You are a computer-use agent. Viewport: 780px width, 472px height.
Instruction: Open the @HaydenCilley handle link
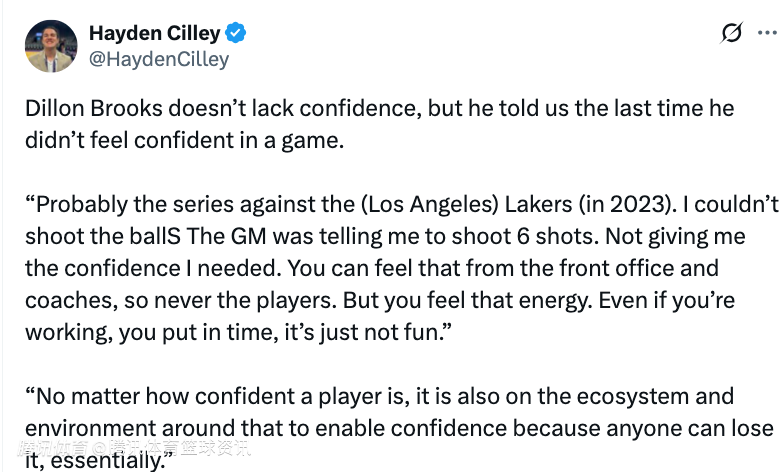point(159,59)
